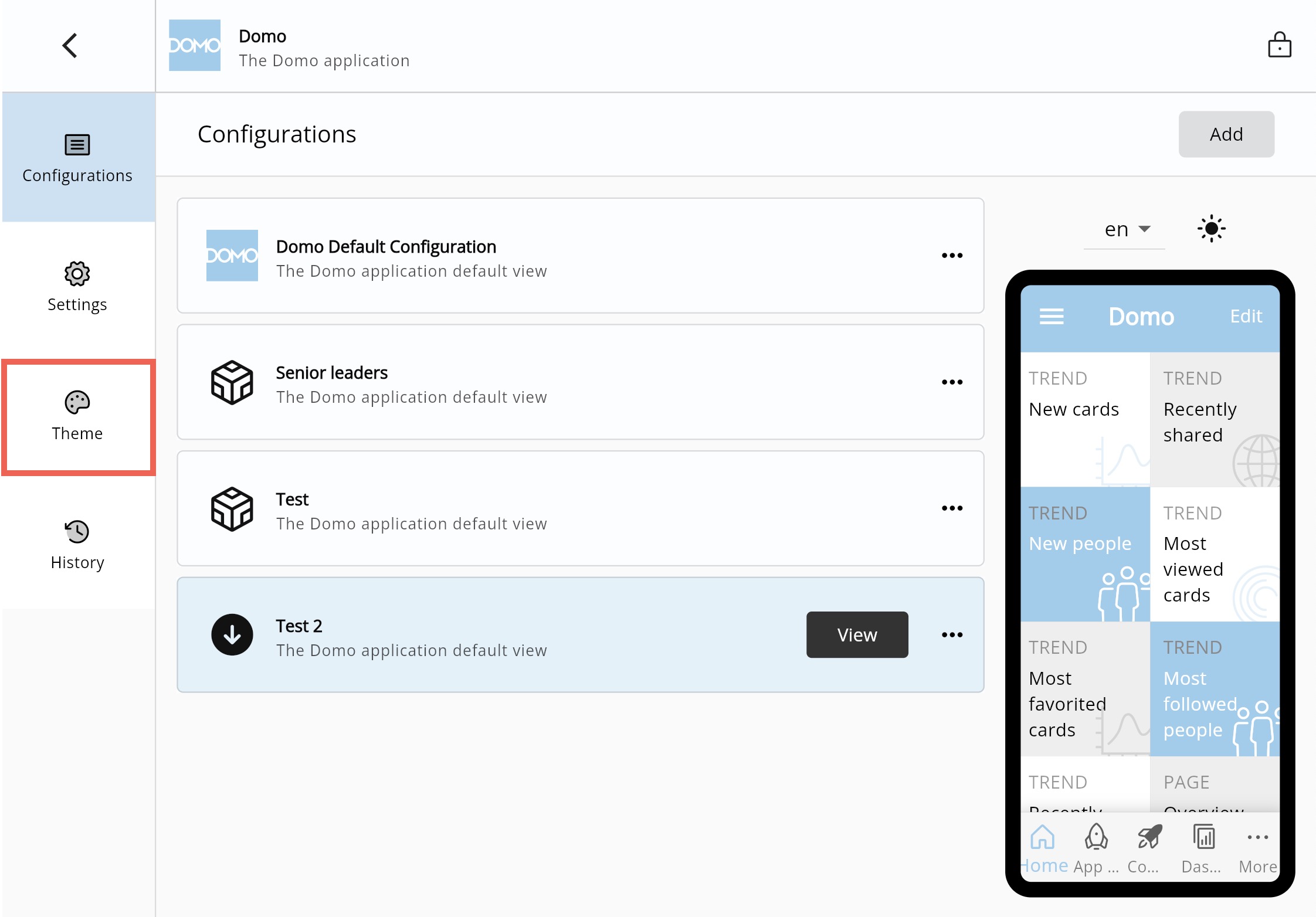Switch to the Theme sidebar tab
The width and height of the screenshot is (1316, 917).
click(x=77, y=416)
